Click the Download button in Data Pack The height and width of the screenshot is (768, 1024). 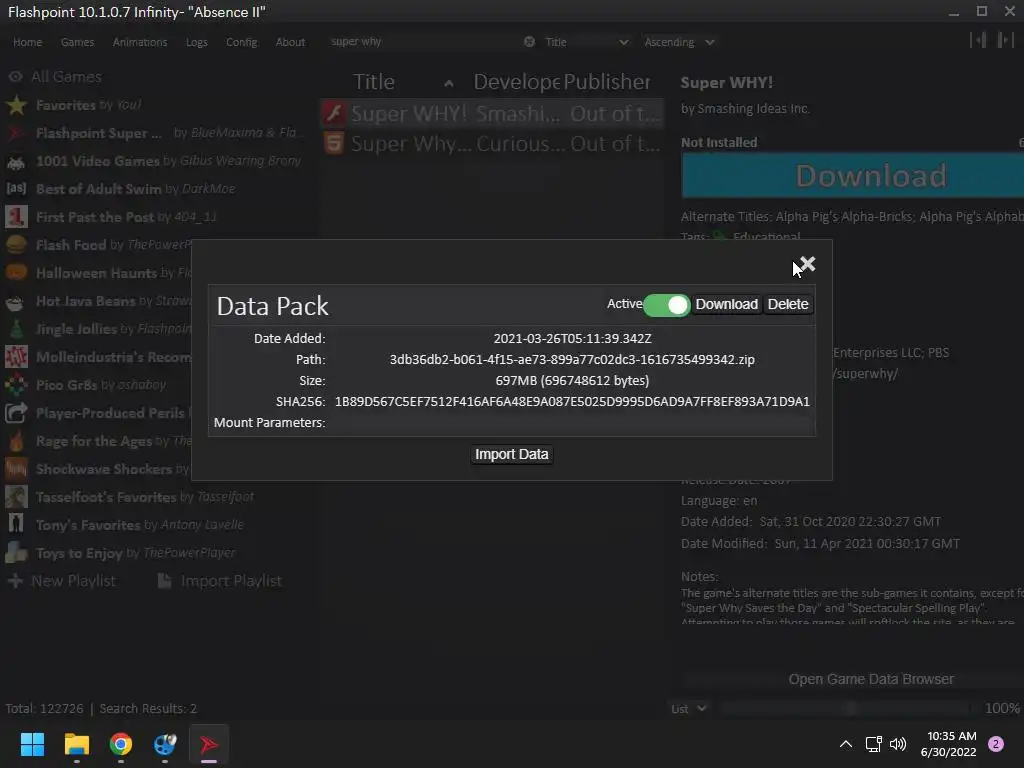click(726, 304)
